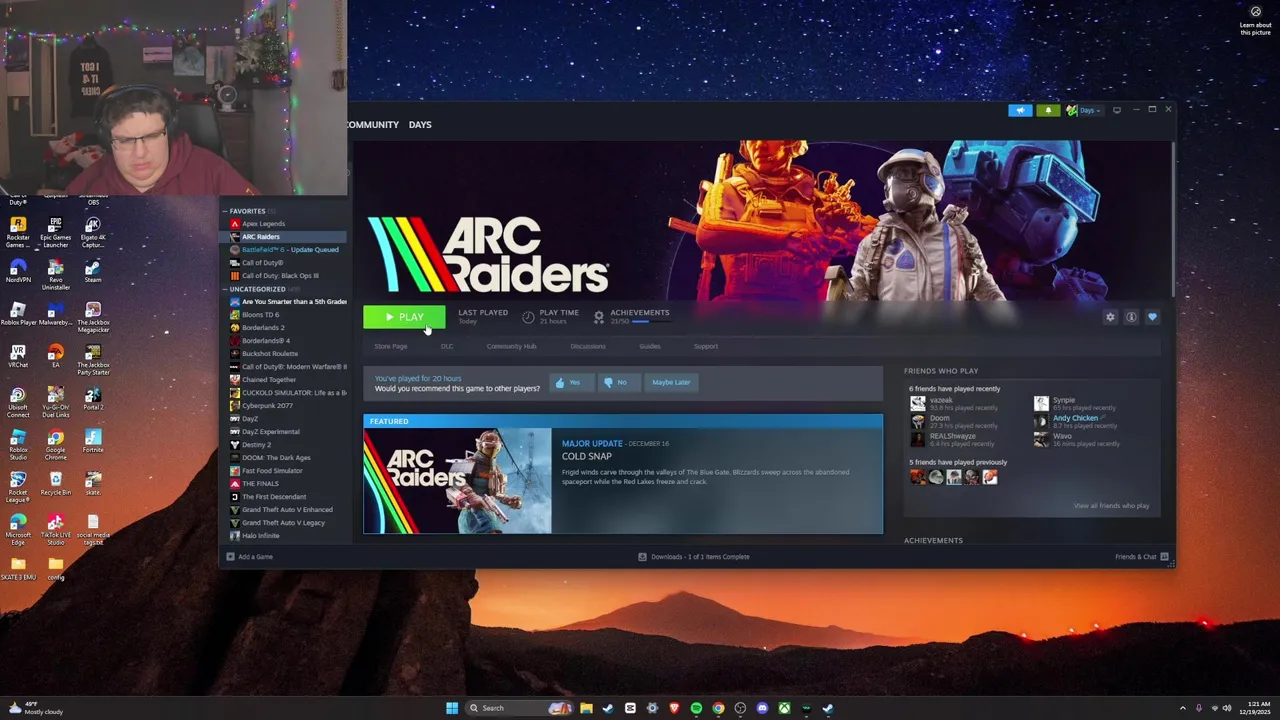Open the game settings gear icon
This screenshot has height=720, width=1280.
point(1110,317)
